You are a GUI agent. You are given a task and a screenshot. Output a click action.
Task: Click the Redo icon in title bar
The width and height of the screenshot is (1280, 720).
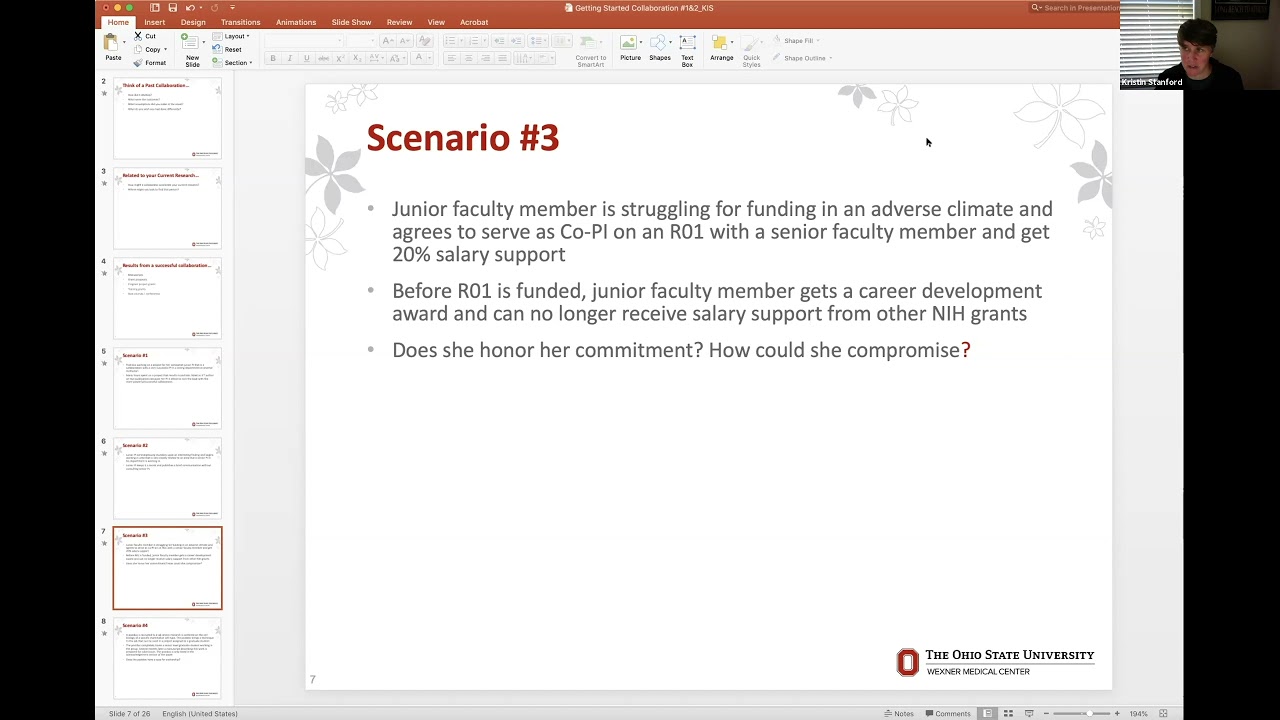214,7
